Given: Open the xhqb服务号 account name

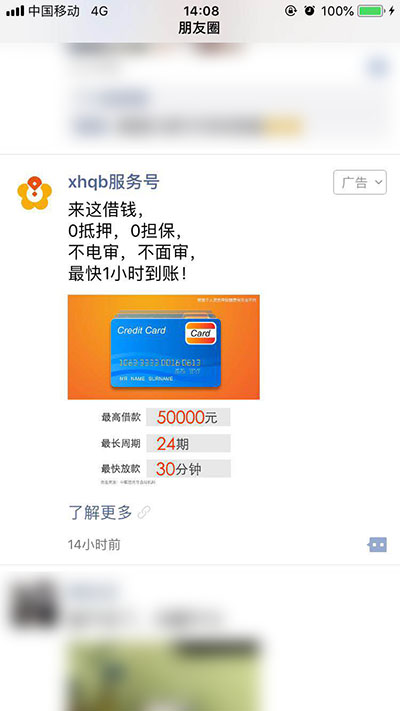Looking at the screenshot, I should click(114, 182).
